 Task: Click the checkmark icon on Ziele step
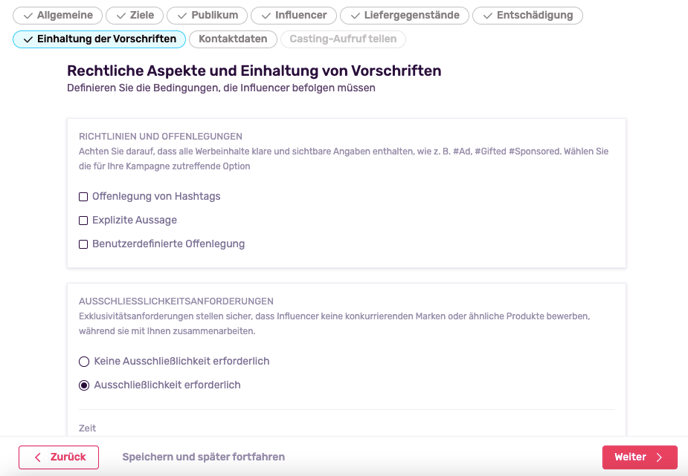(121, 16)
